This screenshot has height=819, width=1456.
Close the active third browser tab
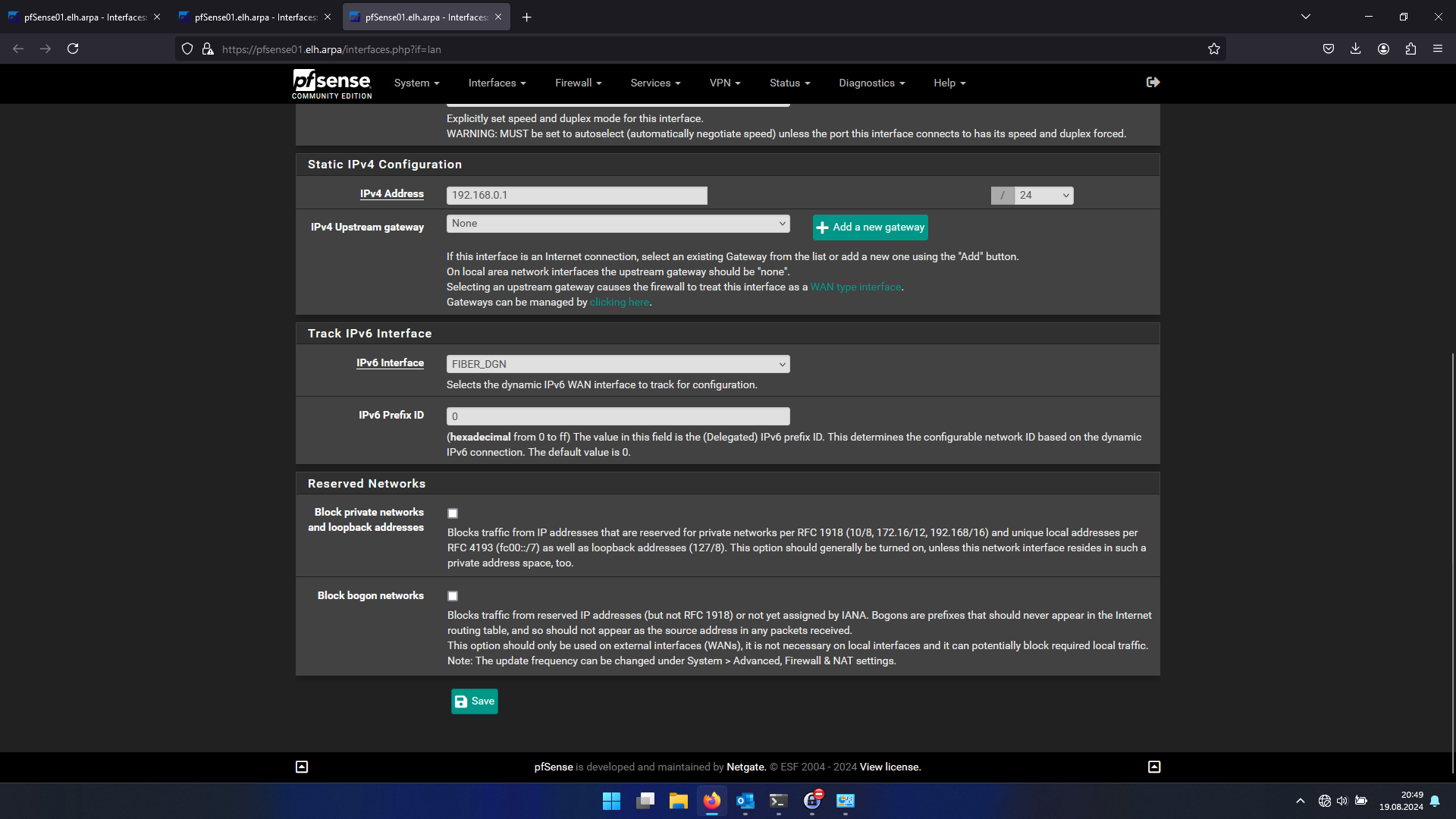pos(498,17)
